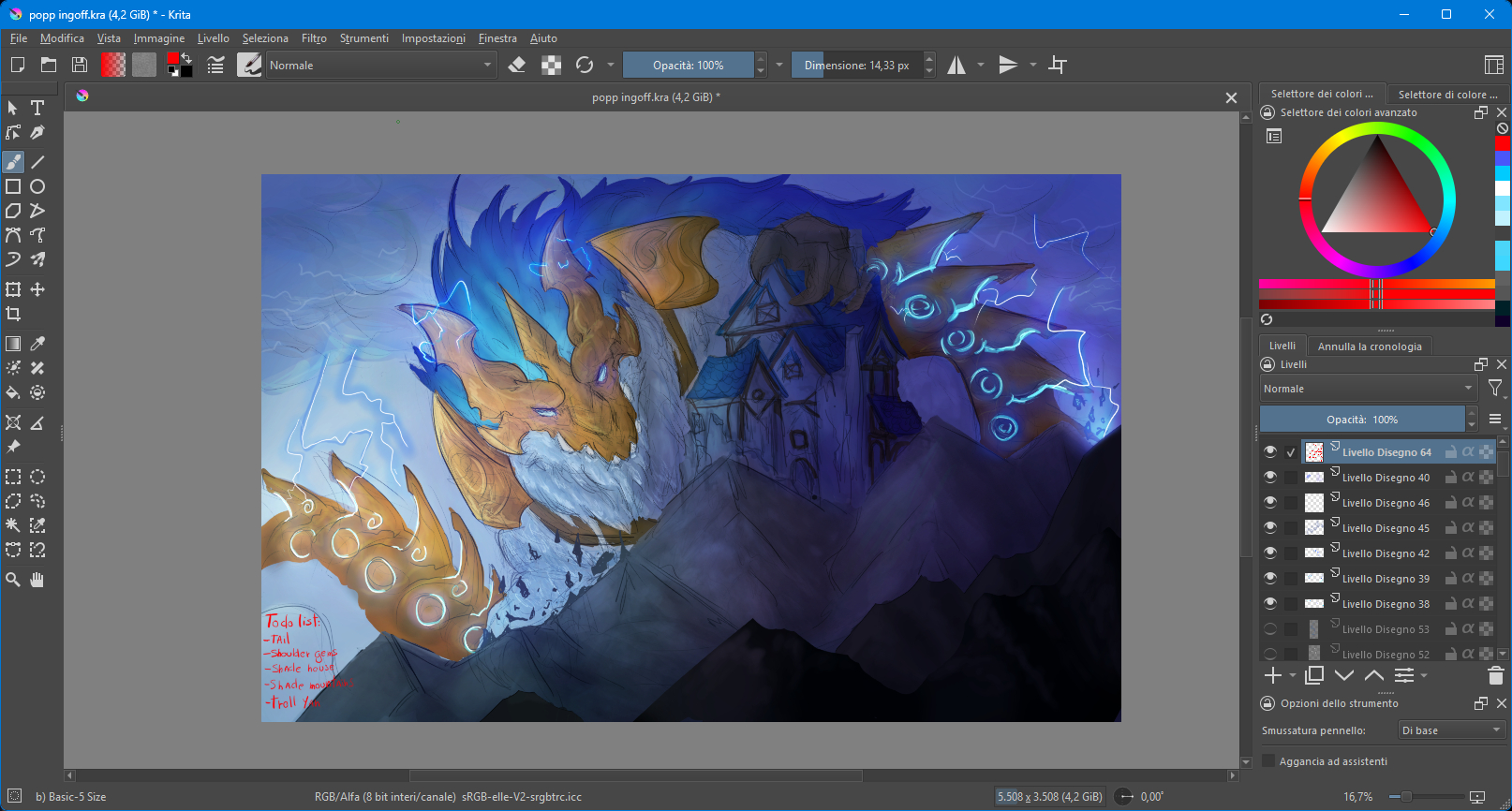The image size is (1512, 811).
Task: Select the Crop tool
Action: pos(13,314)
